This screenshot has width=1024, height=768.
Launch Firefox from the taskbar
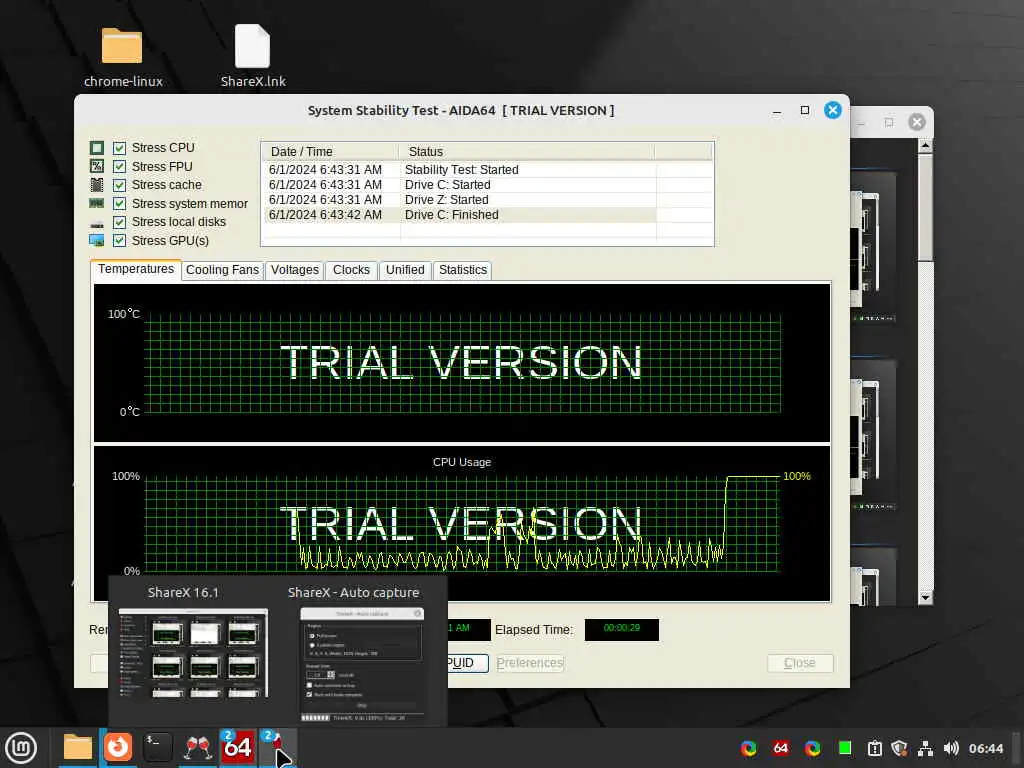(x=118, y=746)
